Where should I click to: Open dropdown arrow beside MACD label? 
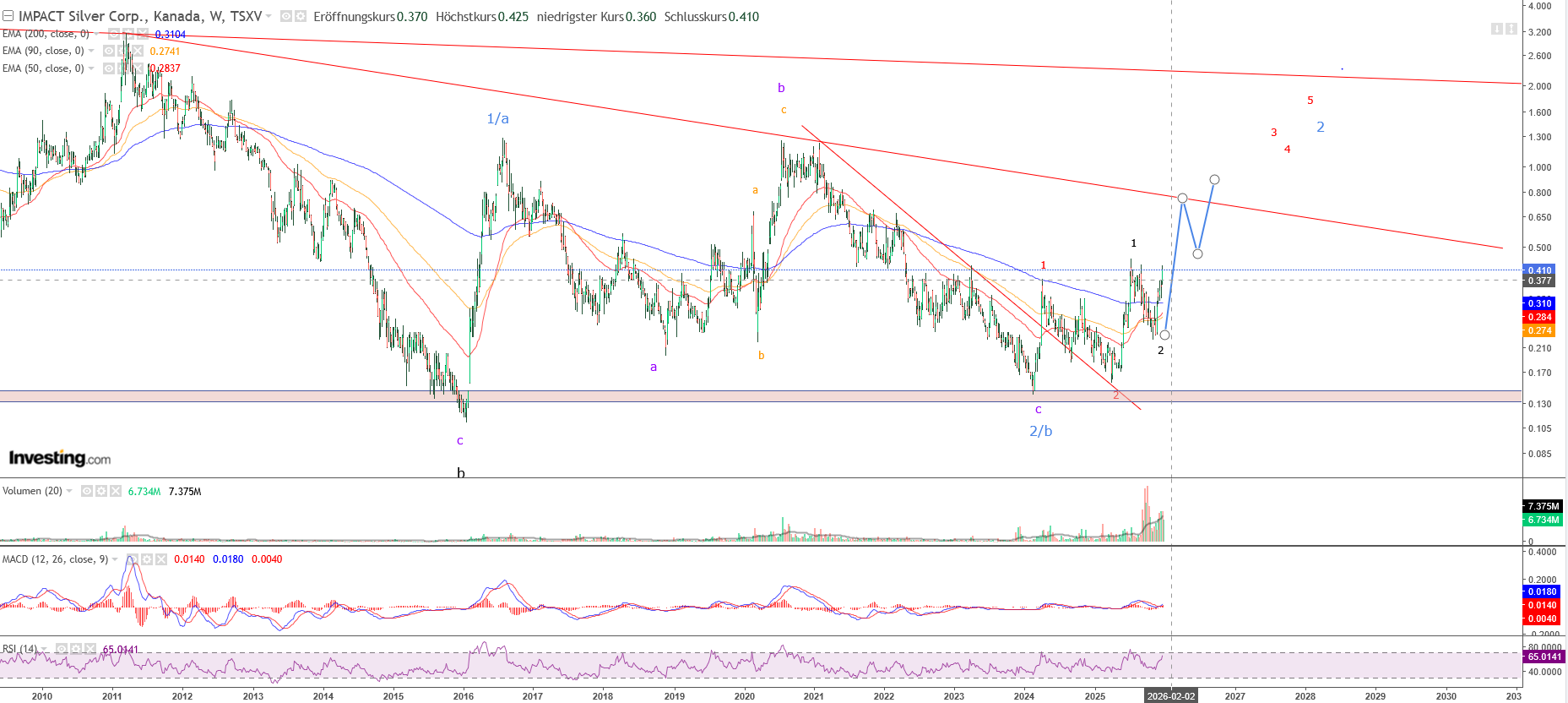[x=115, y=559]
